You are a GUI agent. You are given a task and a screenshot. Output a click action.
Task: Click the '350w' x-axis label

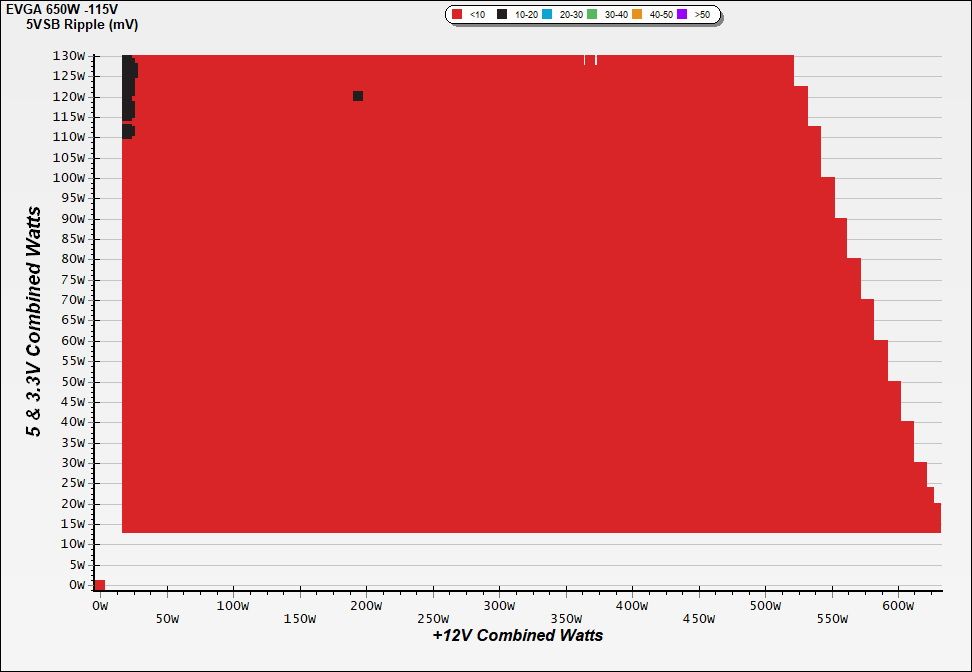[566, 619]
